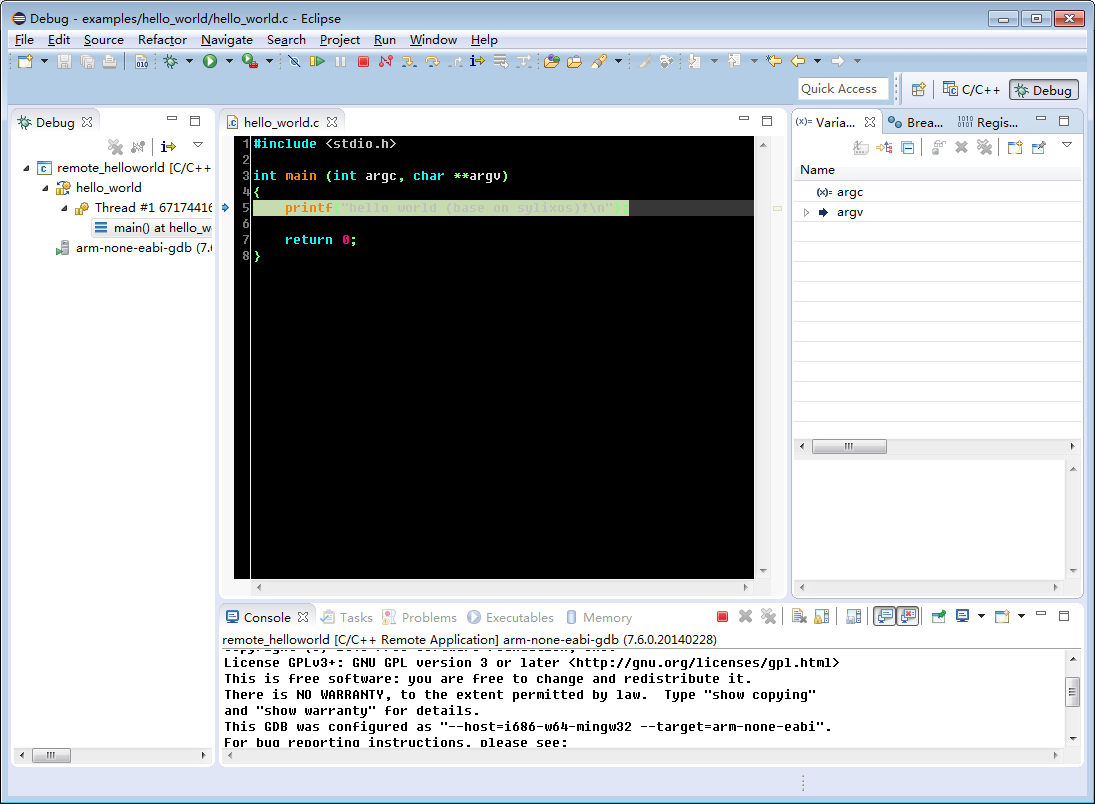This screenshot has width=1095, height=804.
Task: Click the Open Perspective icon
Action: click(x=919, y=89)
